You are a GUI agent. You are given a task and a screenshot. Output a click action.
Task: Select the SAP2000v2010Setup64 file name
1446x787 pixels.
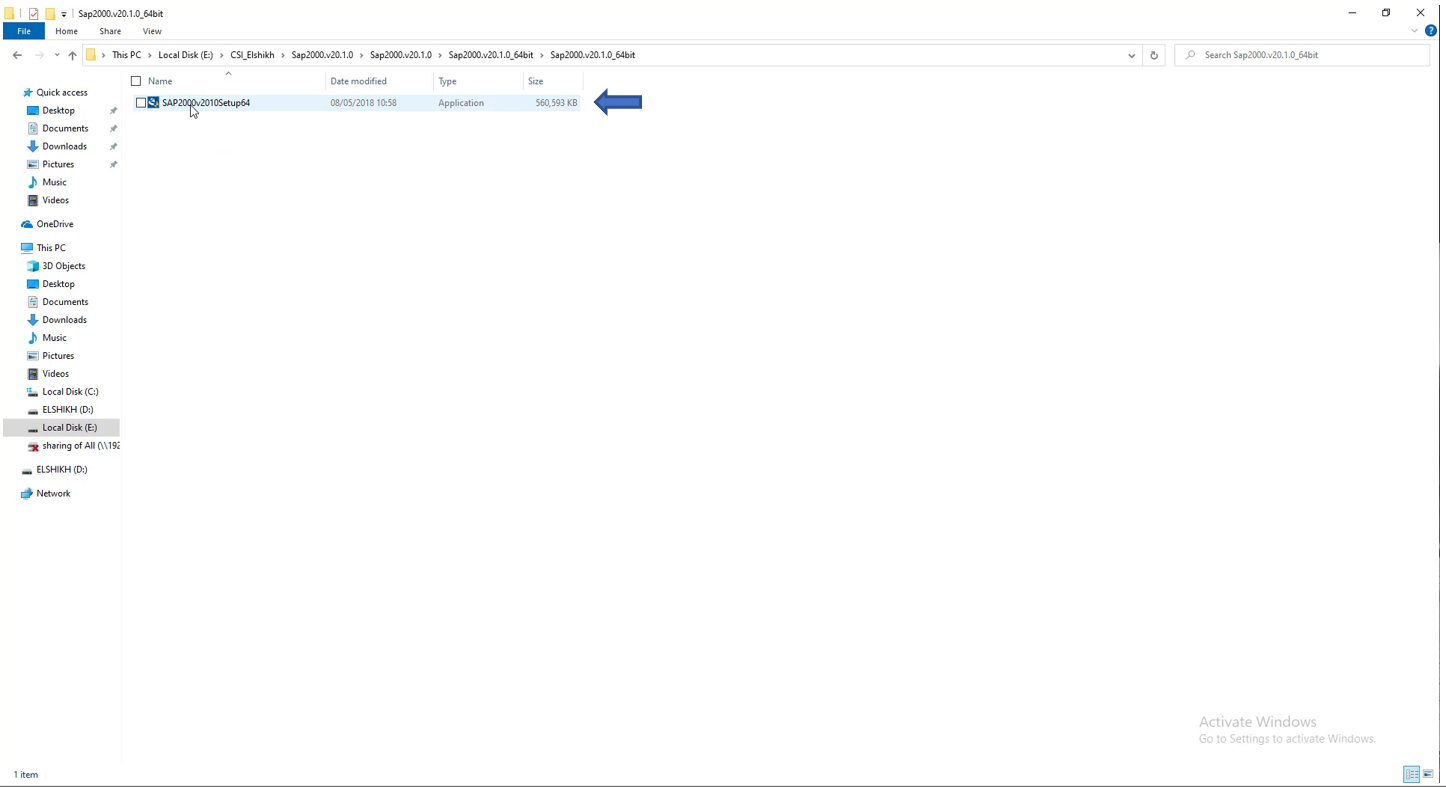click(206, 103)
